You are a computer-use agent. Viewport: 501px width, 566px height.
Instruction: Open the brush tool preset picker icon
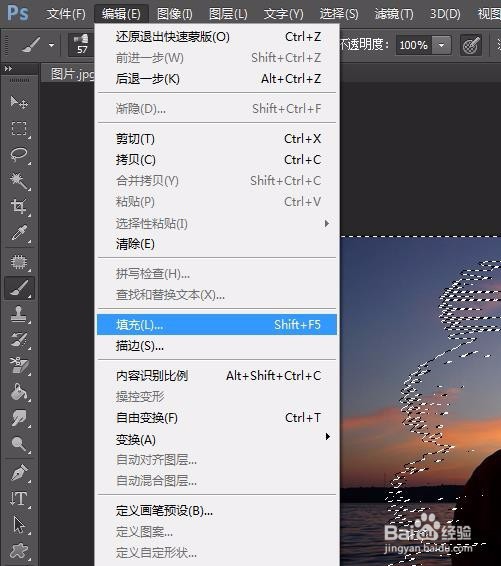(x=31, y=45)
